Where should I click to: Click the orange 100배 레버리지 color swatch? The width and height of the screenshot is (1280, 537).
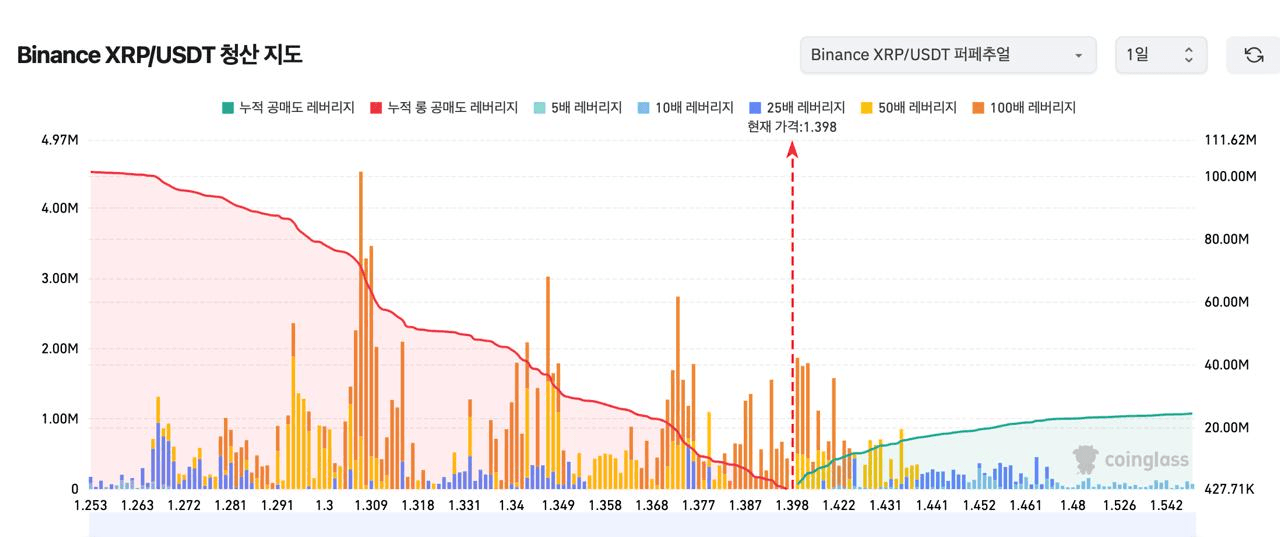tap(978, 108)
